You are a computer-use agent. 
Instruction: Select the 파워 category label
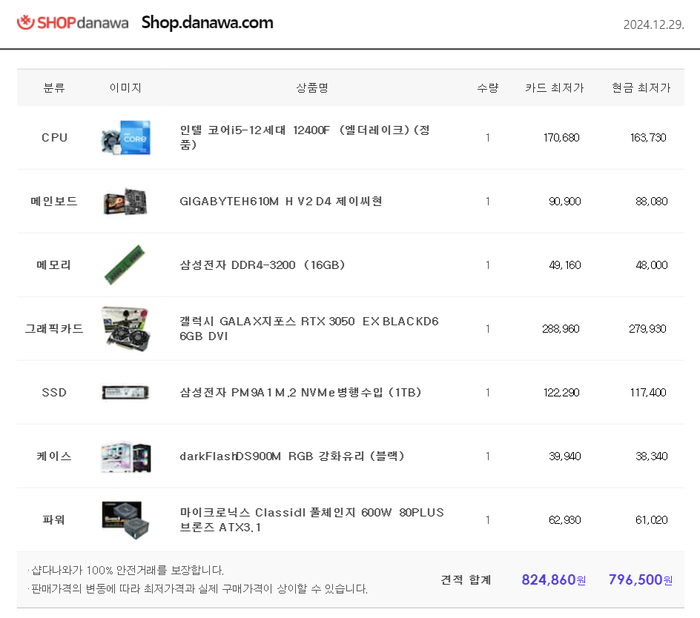click(x=54, y=520)
